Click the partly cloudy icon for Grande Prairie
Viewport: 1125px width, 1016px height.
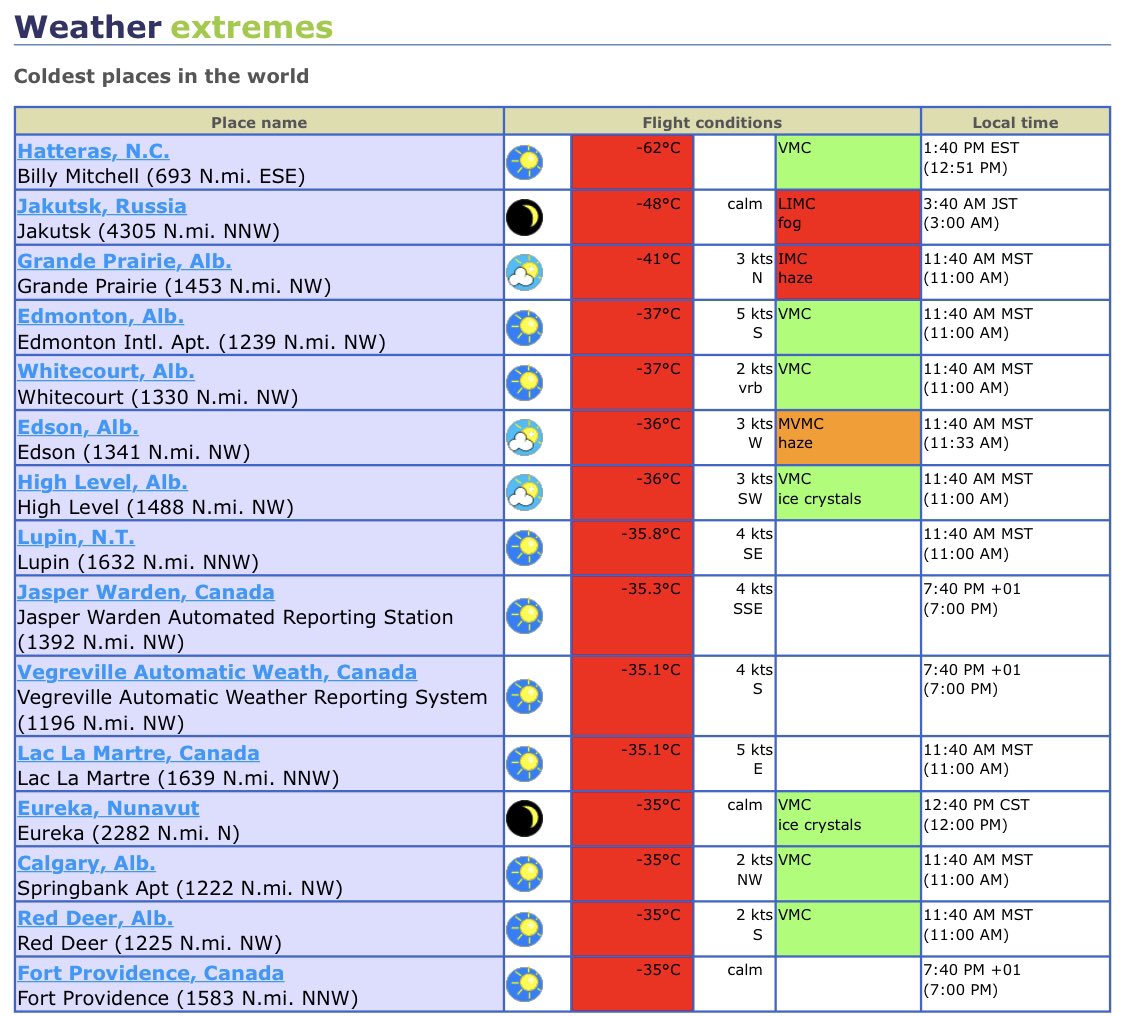click(524, 273)
